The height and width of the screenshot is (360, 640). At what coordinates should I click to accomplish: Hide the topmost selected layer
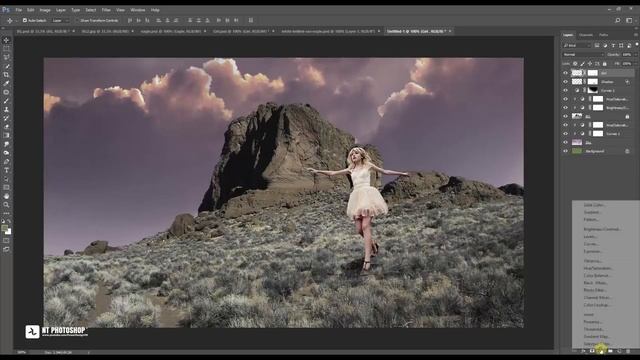click(x=565, y=73)
